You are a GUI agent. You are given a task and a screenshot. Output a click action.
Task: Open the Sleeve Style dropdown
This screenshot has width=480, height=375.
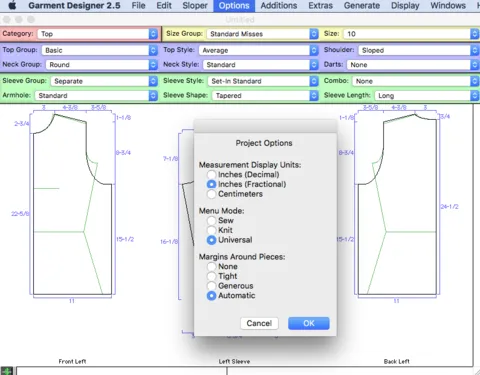pos(263,81)
